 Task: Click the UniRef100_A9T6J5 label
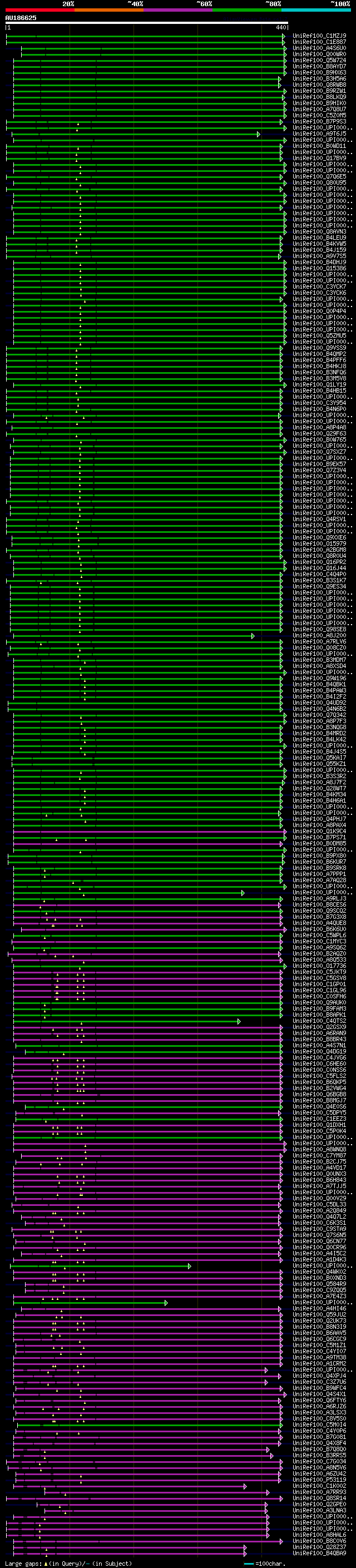coord(319,134)
